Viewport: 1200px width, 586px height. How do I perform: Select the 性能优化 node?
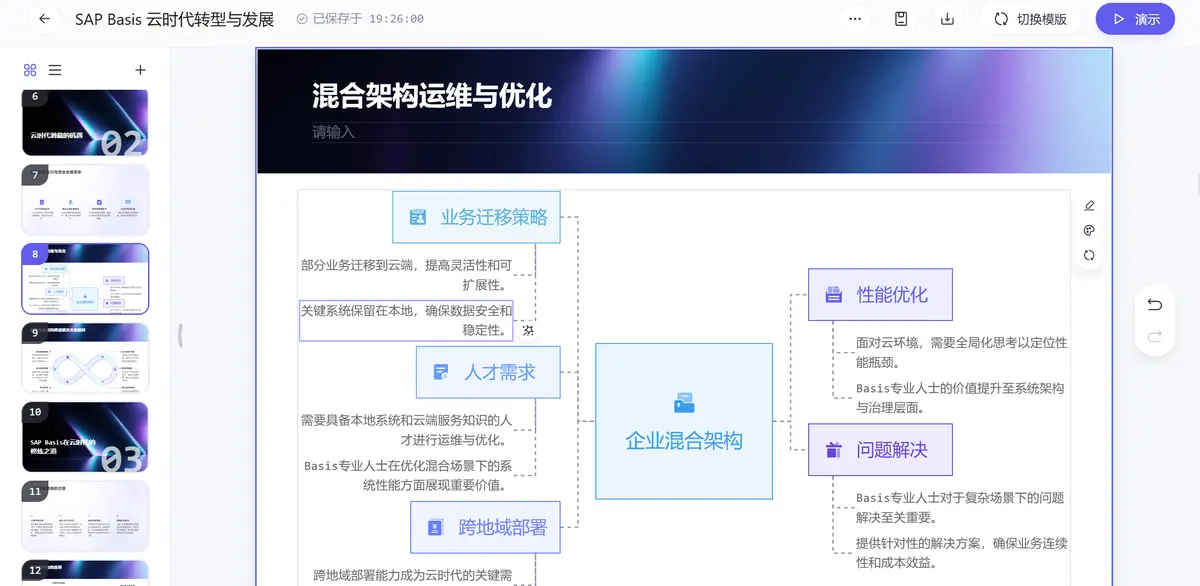pyautogui.click(x=880, y=295)
